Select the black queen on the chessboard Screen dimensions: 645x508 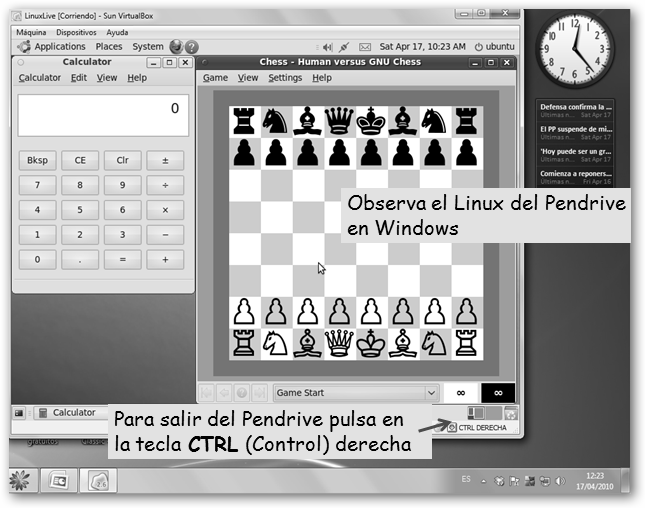(340, 121)
